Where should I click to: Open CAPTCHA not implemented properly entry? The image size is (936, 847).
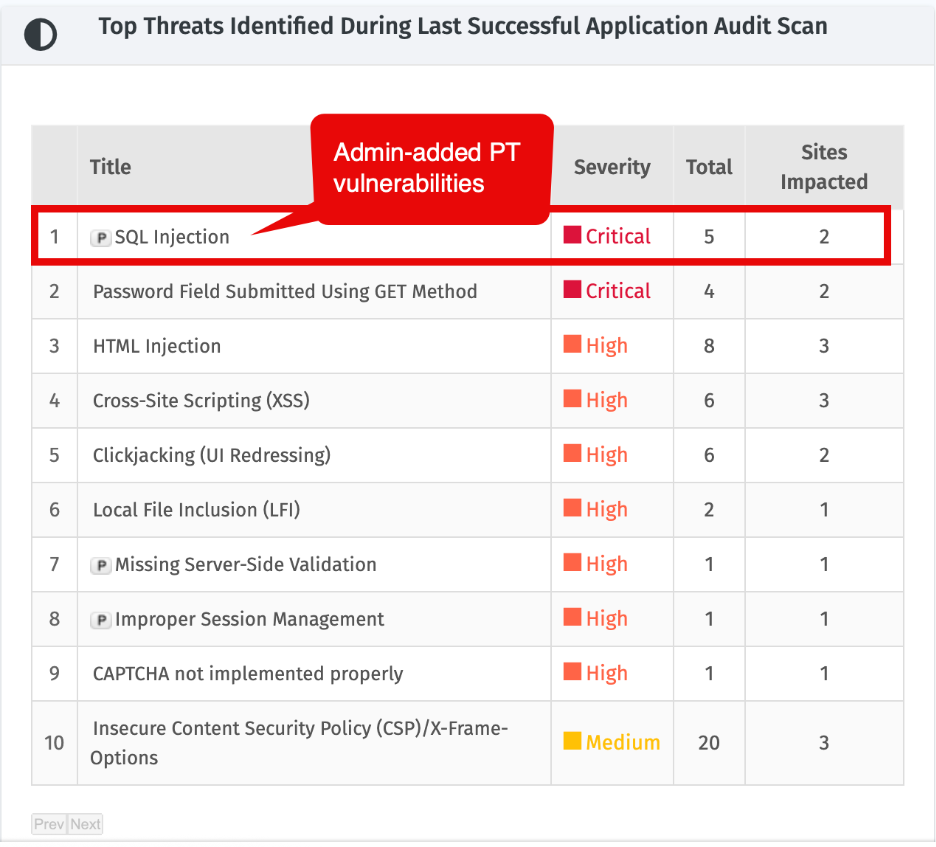(x=248, y=674)
